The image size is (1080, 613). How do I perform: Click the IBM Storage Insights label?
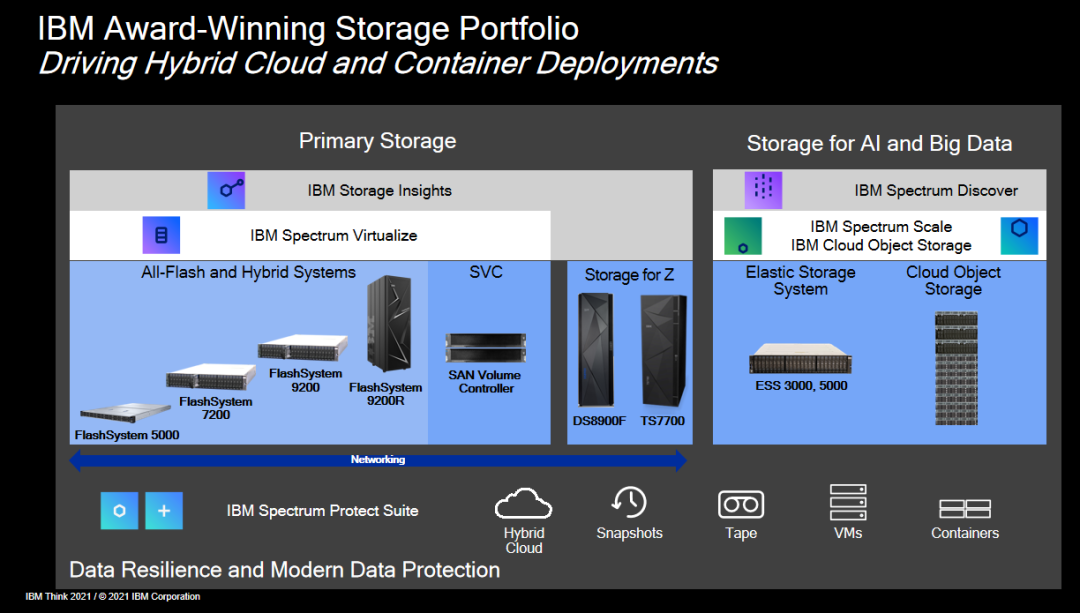tap(380, 191)
